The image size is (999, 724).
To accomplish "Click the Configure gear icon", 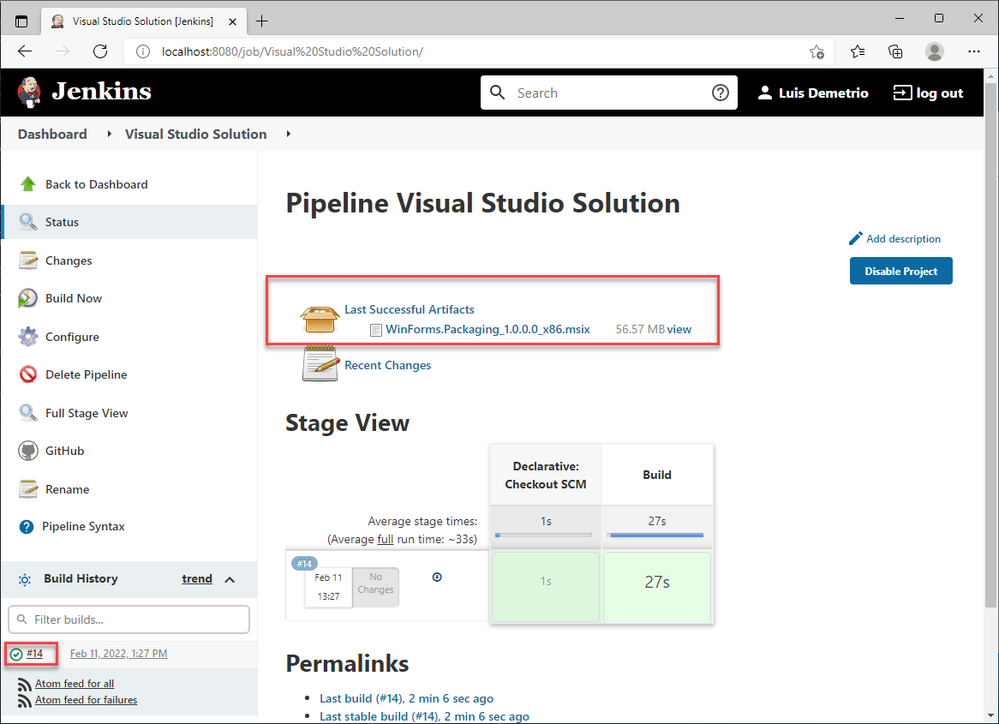I will point(28,337).
